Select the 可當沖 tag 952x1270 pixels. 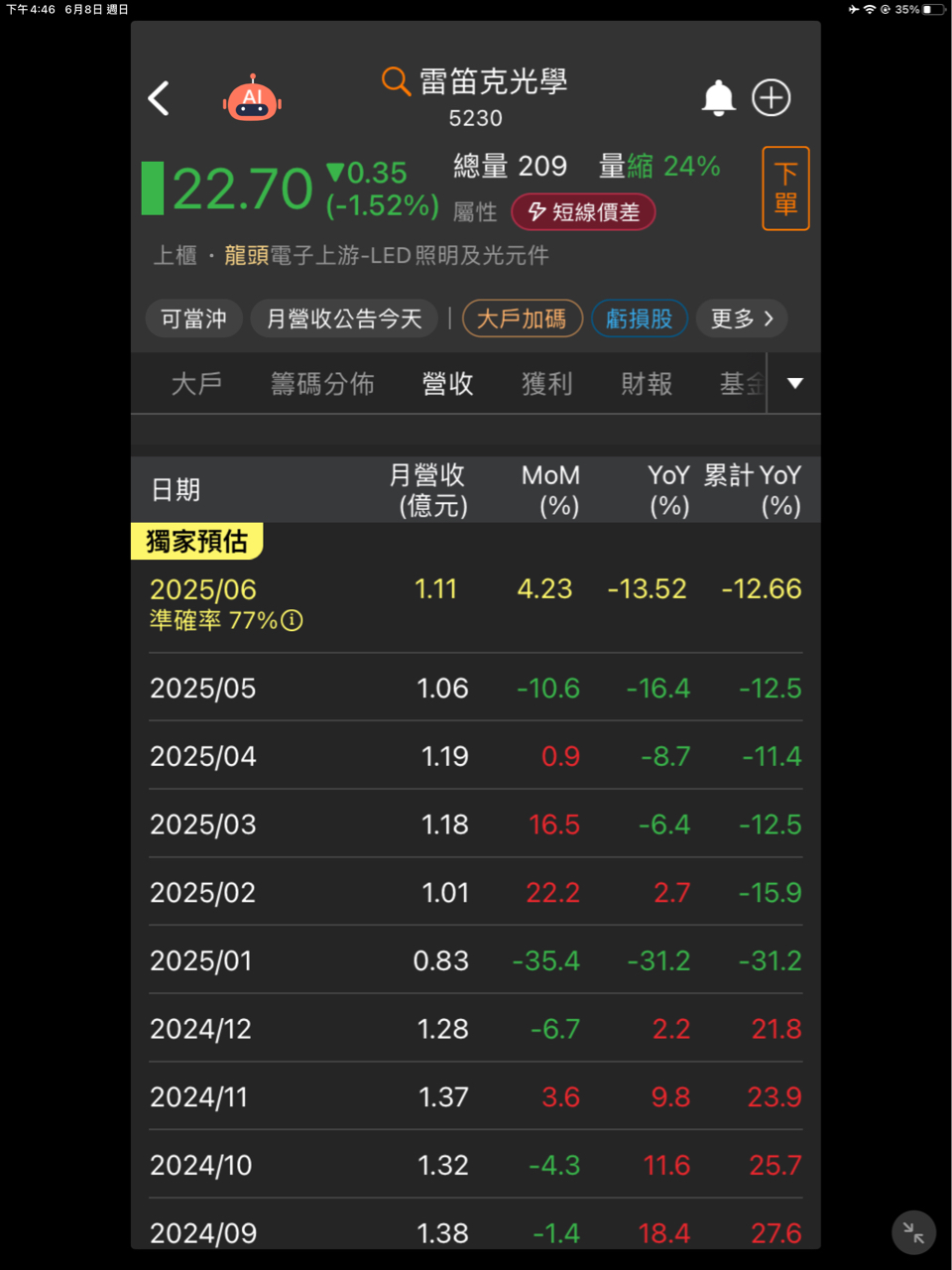pyautogui.click(x=193, y=318)
